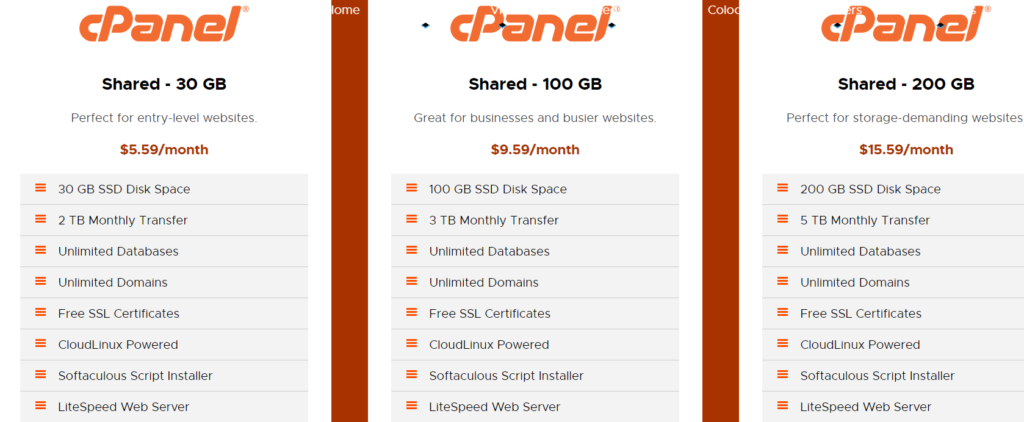
Task: Click list icon beside CloudLinux Powered in 200 GB plan
Action: click(x=782, y=344)
